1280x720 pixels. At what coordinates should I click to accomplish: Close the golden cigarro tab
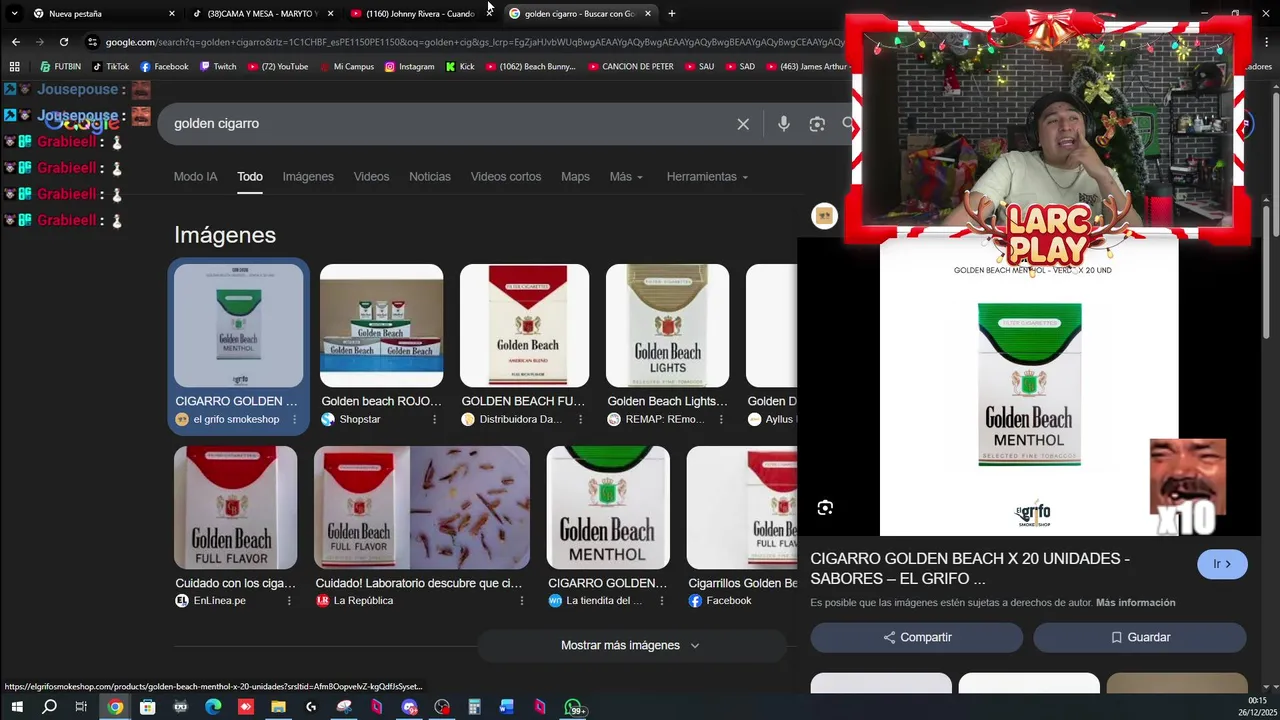(x=648, y=14)
